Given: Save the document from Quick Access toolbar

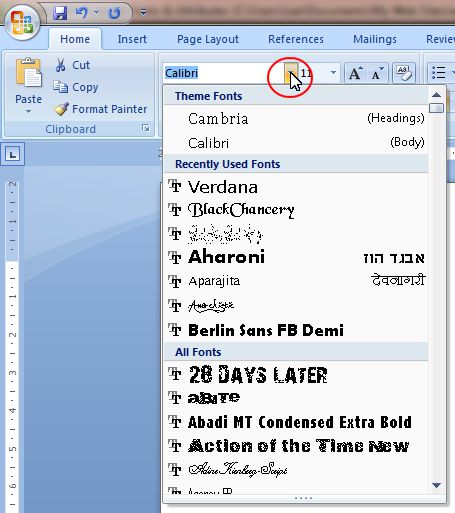Looking at the screenshot, I should point(60,13).
